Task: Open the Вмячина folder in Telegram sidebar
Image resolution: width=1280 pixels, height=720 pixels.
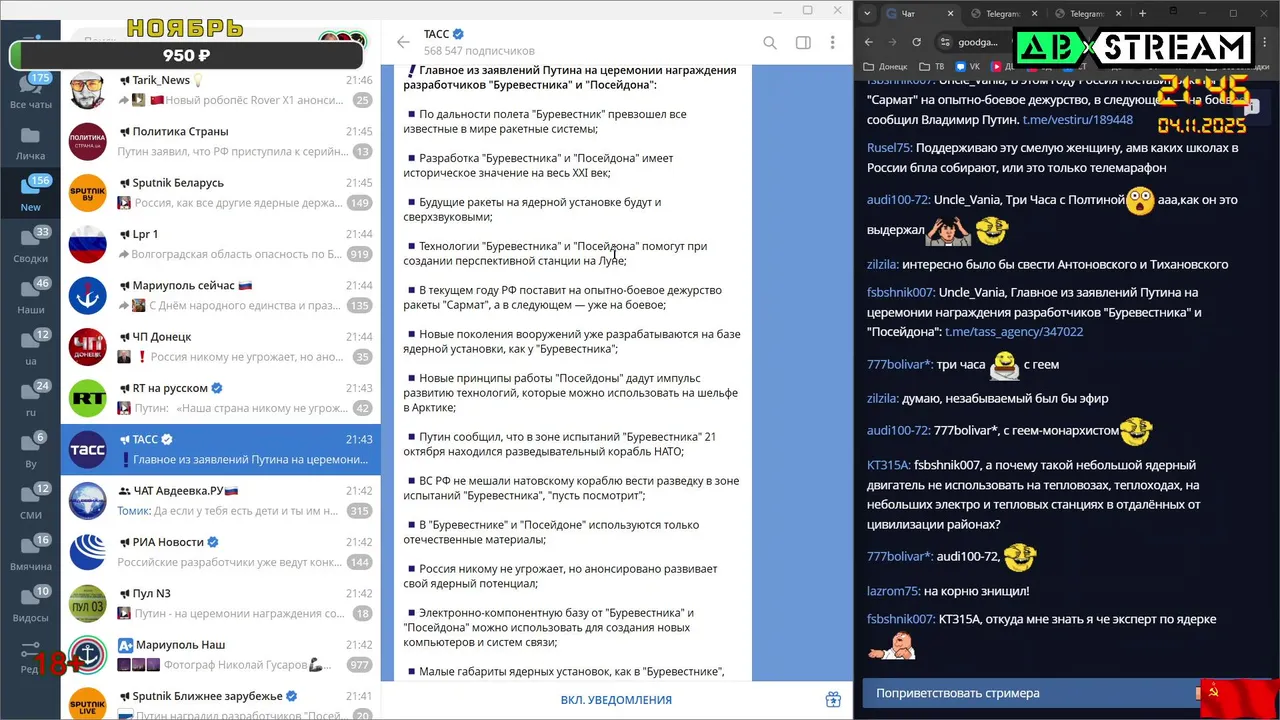Action: [30, 554]
